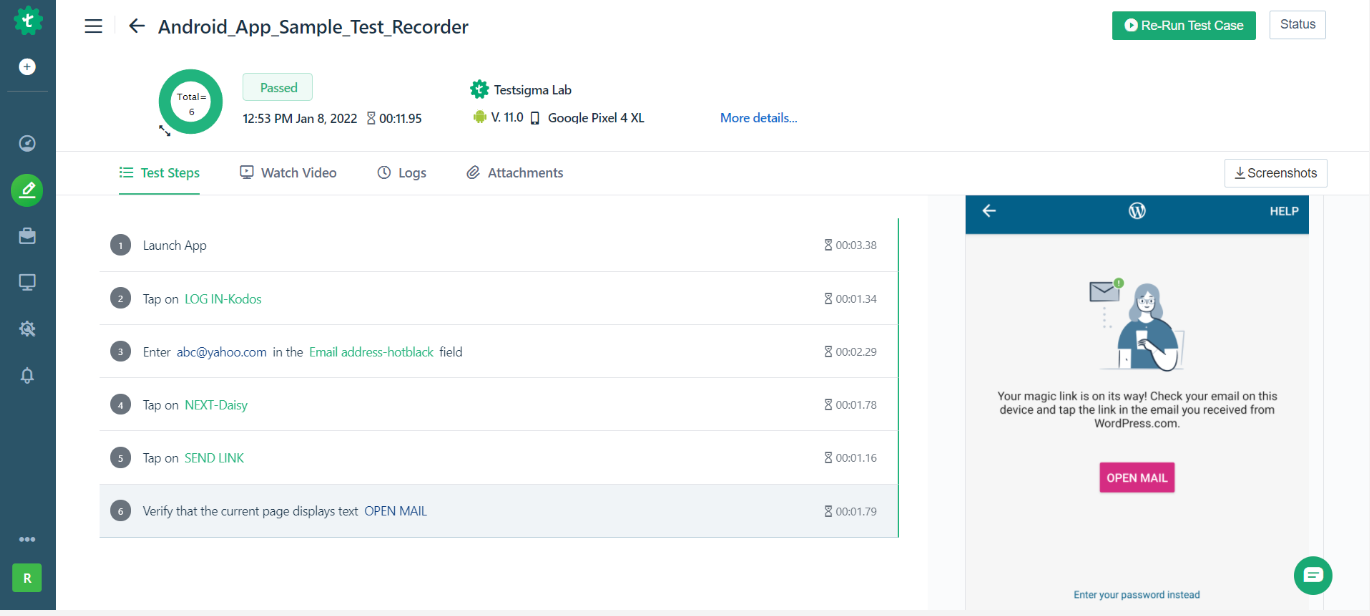
Task: Select the green pencil edit icon in sidebar
Action: 27,190
